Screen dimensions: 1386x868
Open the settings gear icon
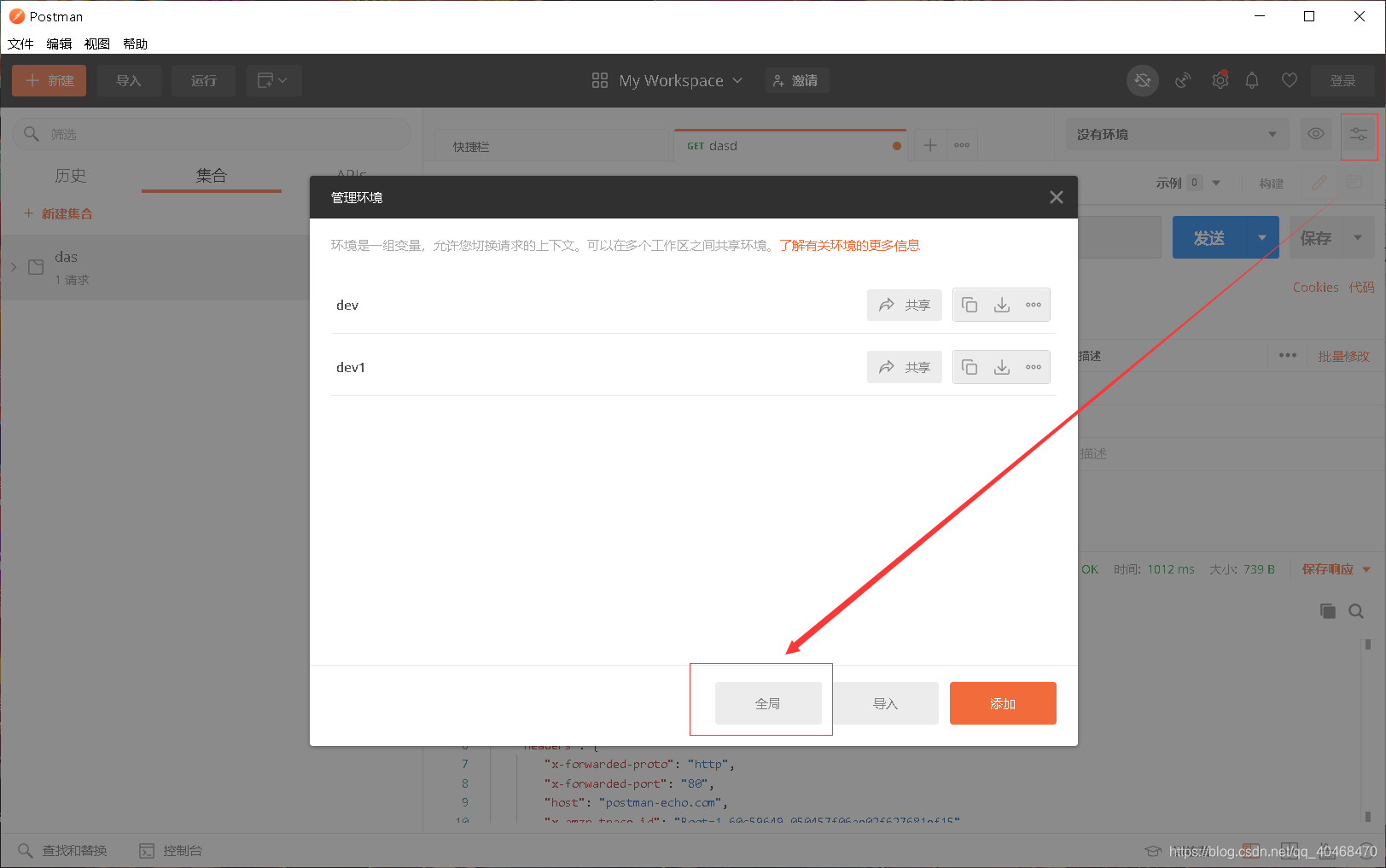pyautogui.click(x=1220, y=80)
